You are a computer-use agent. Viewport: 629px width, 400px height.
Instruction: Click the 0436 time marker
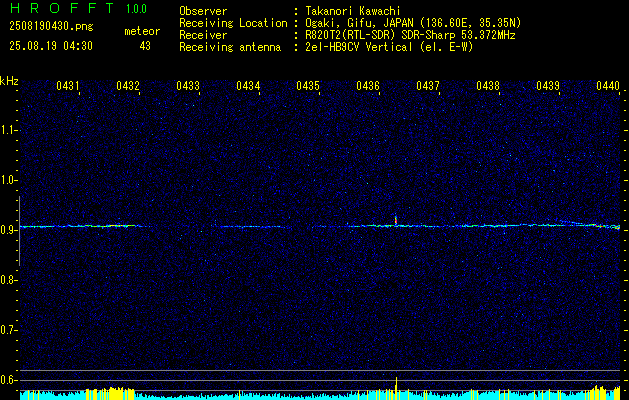[x=368, y=85]
